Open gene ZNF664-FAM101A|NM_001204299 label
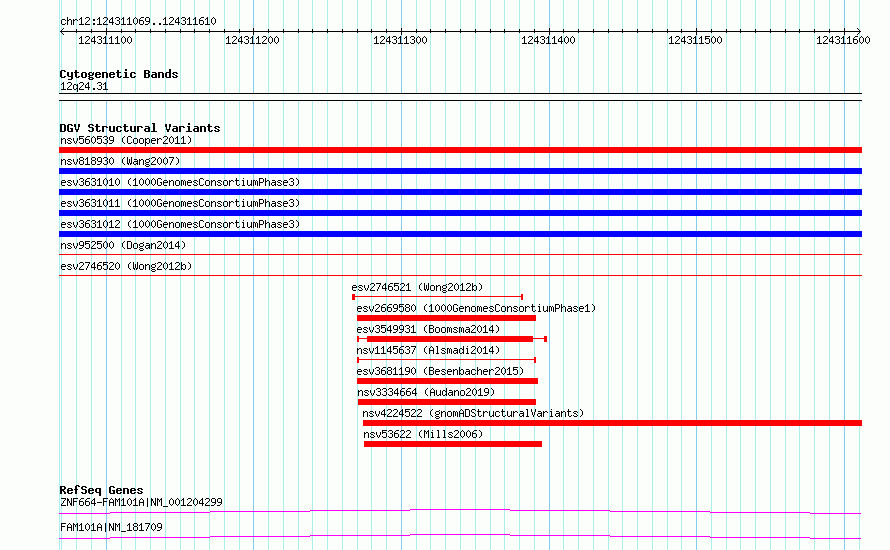 [x=141, y=502]
